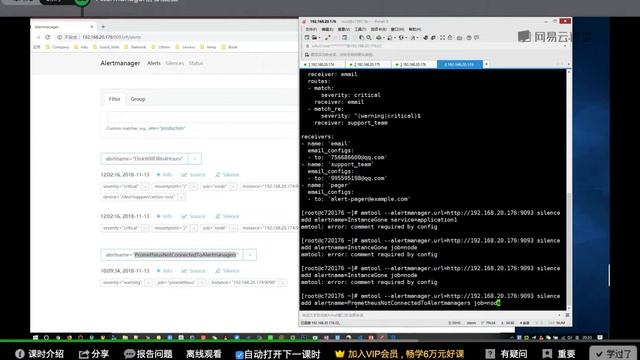Switch to the Filter tab

click(x=115, y=99)
